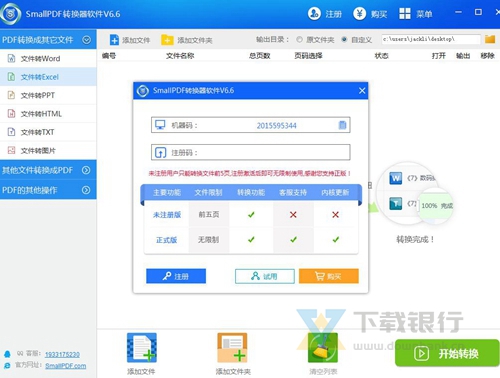Click the 无限制 cell in the table
500x378 pixels.
pyautogui.click(x=209, y=239)
